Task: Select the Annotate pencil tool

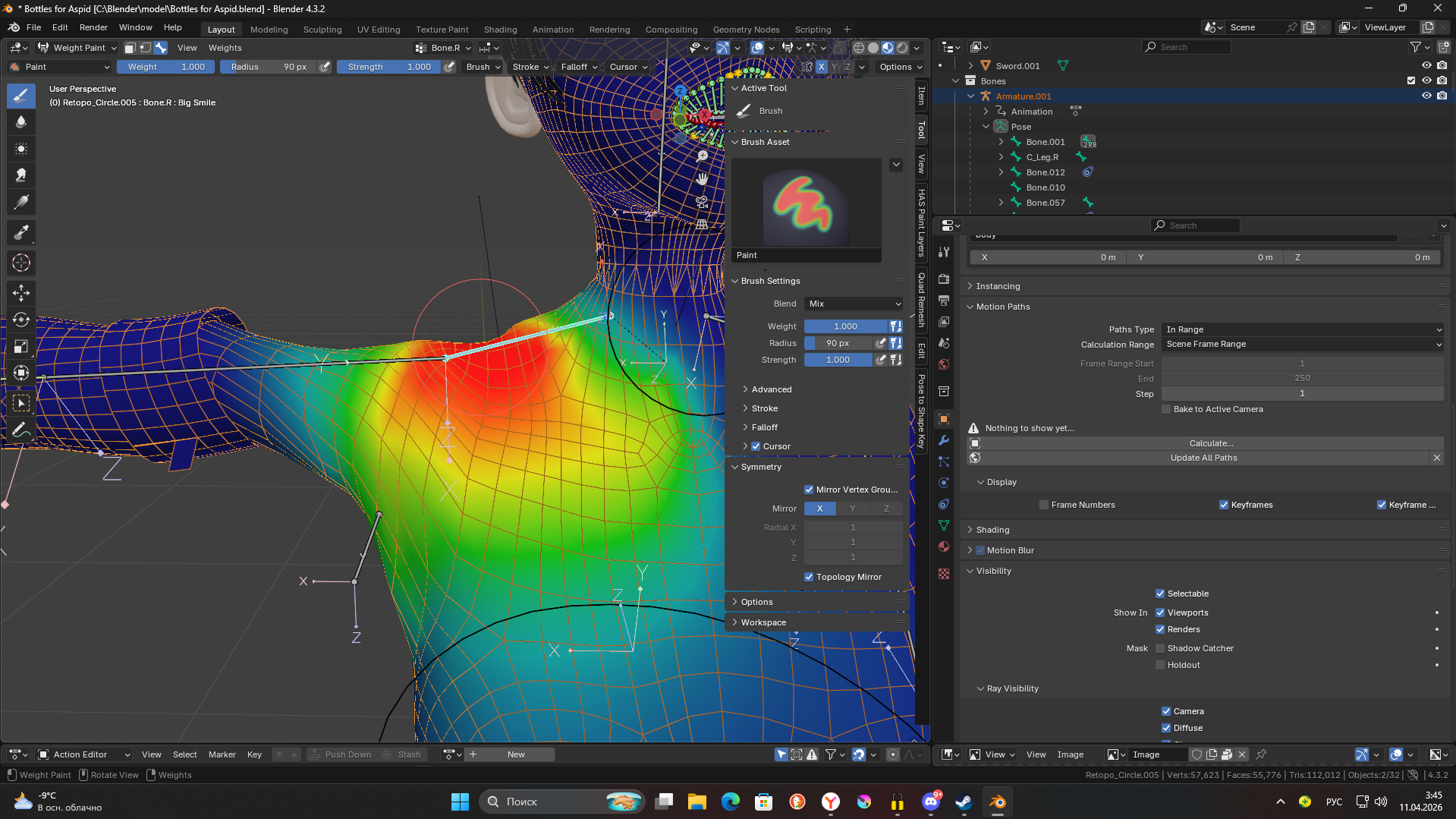Action: click(21, 430)
